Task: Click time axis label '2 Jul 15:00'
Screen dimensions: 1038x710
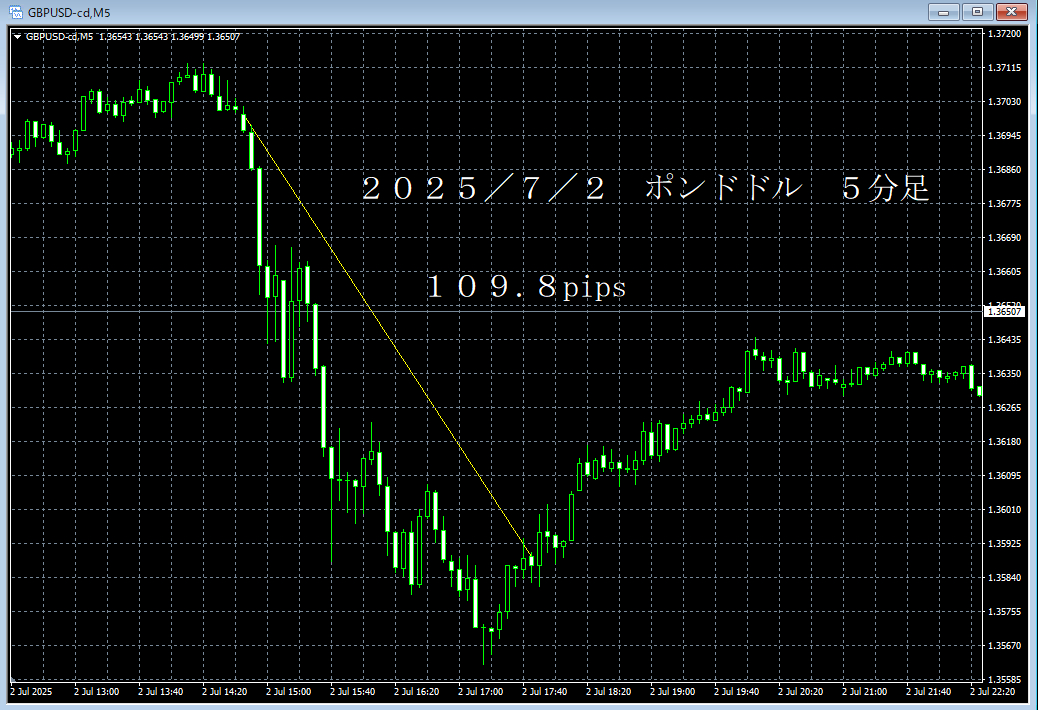Action: coord(289,691)
